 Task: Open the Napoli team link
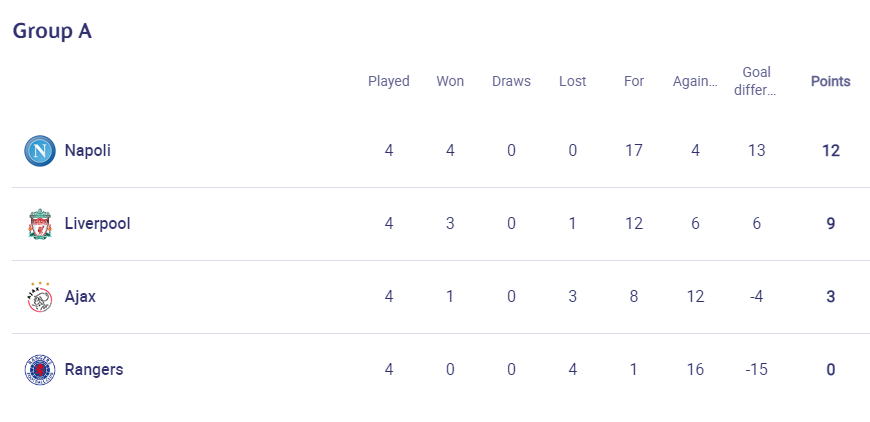click(88, 150)
